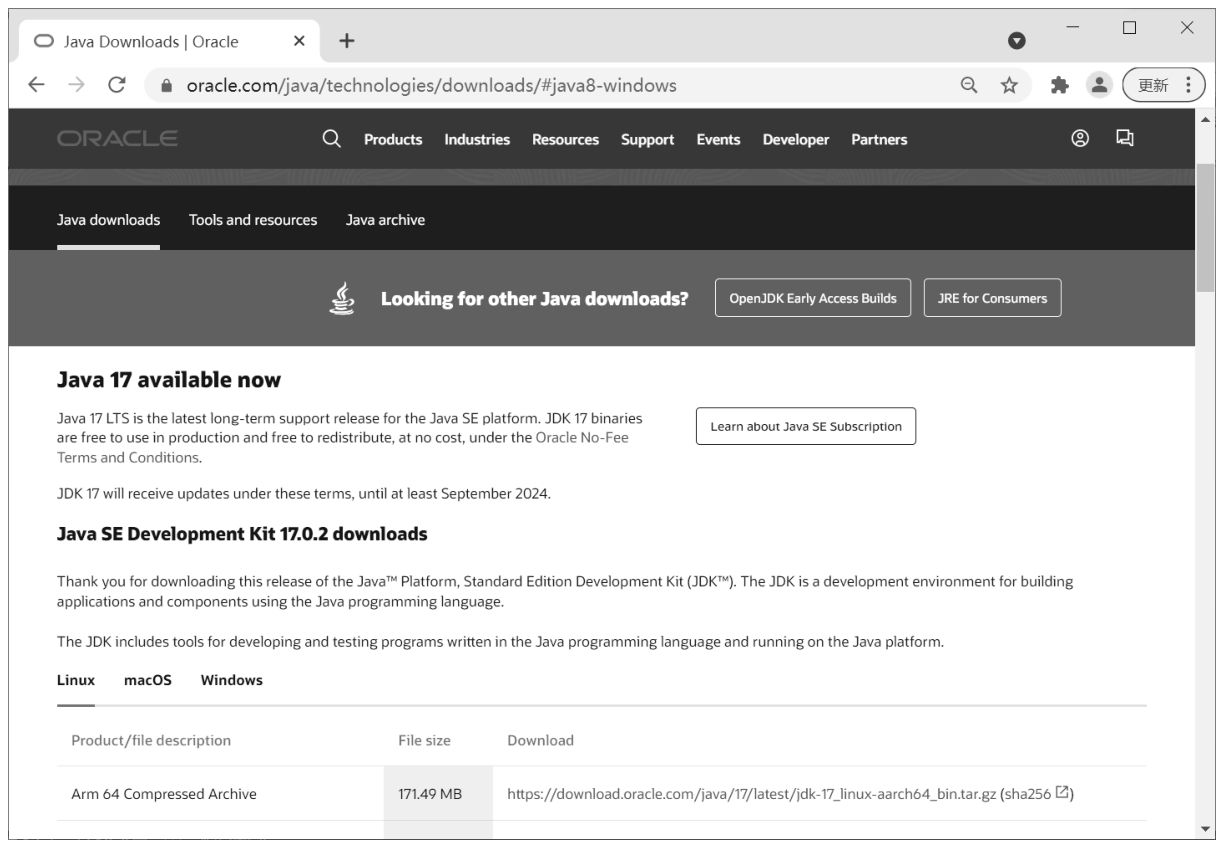Open the Developer menu
The width and height of the screenshot is (1224, 847).
[x=796, y=140]
